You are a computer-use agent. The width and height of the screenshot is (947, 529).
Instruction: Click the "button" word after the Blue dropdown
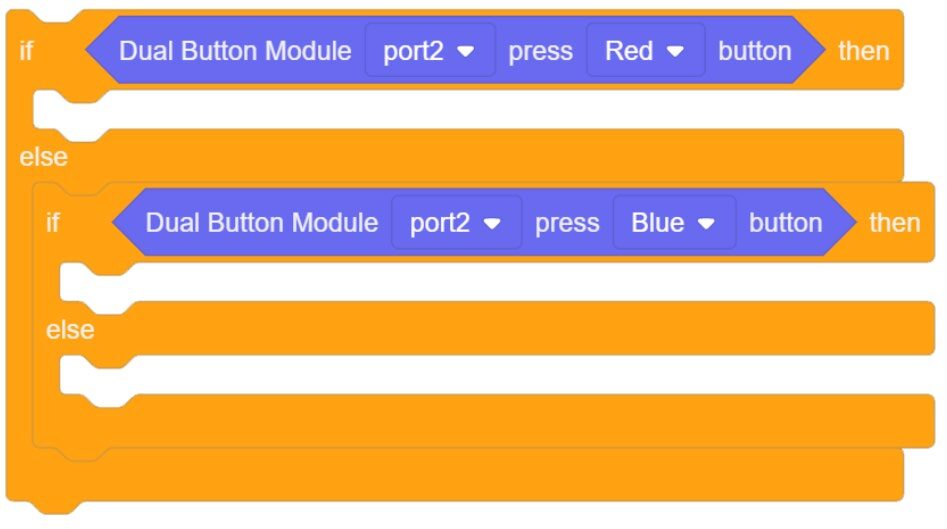785,223
